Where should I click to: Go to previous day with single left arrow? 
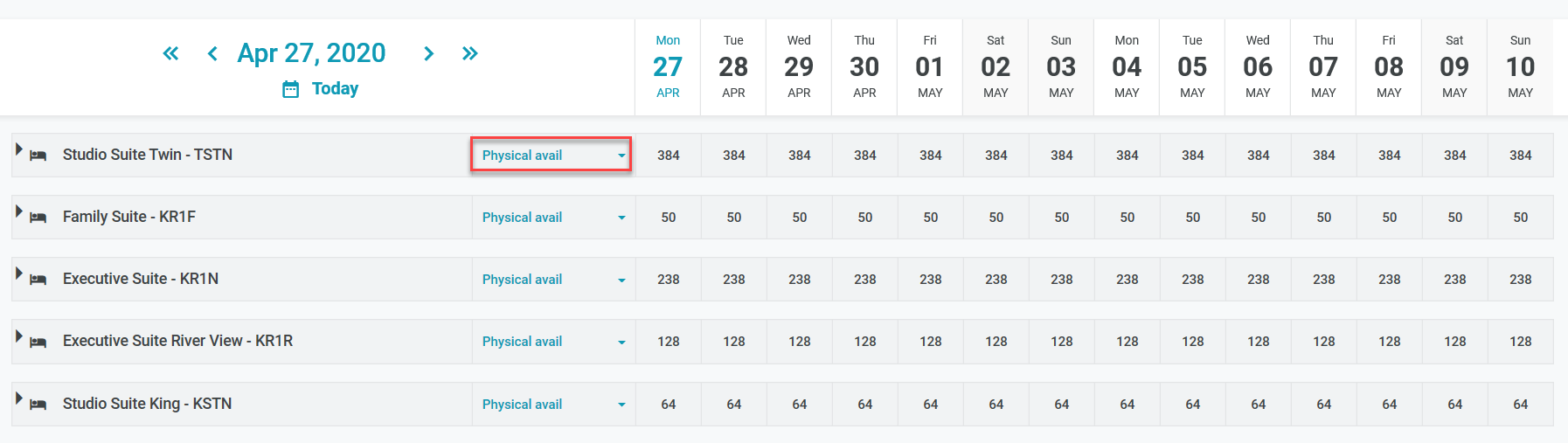point(212,53)
